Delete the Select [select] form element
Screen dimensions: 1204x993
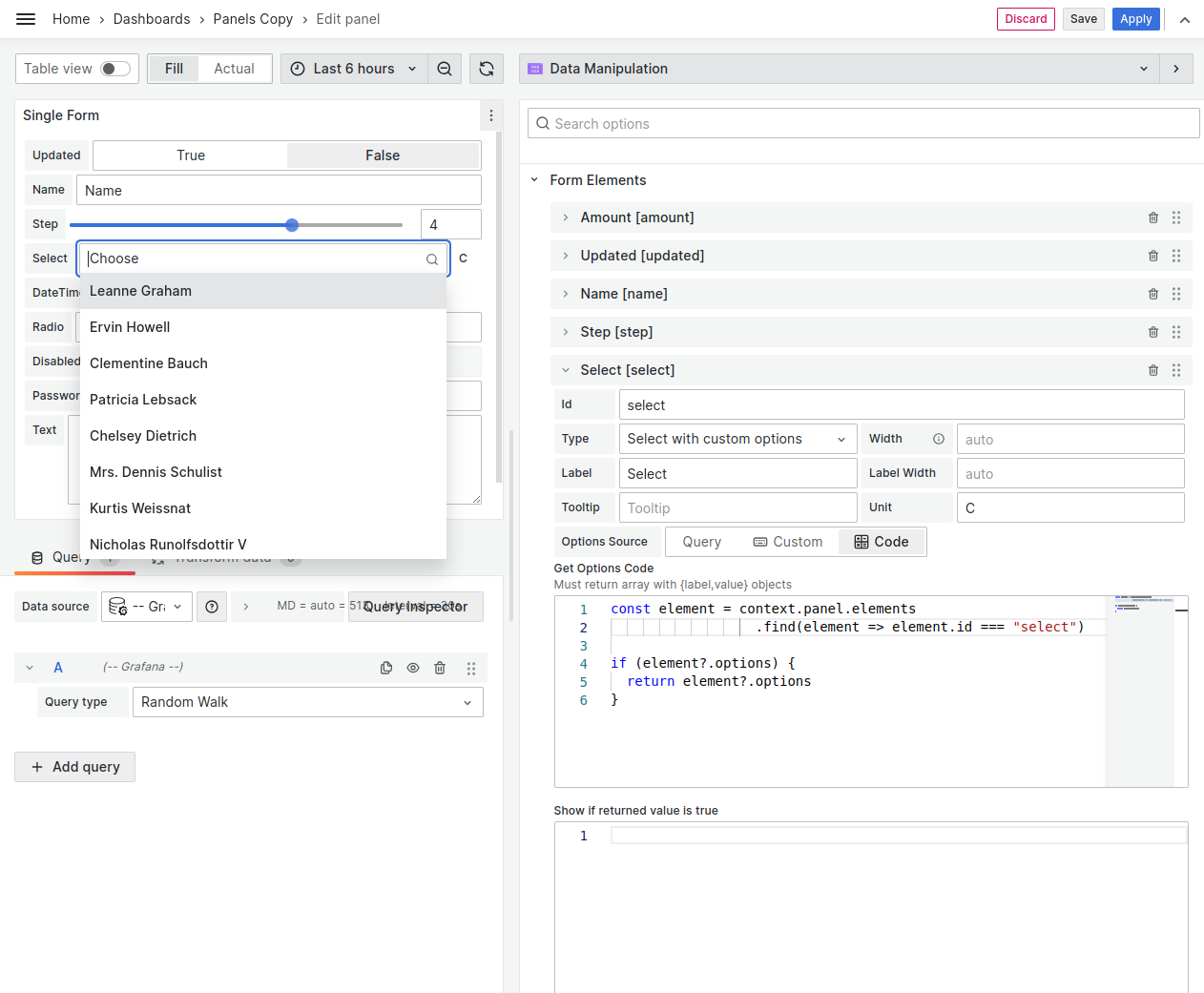(1152, 370)
